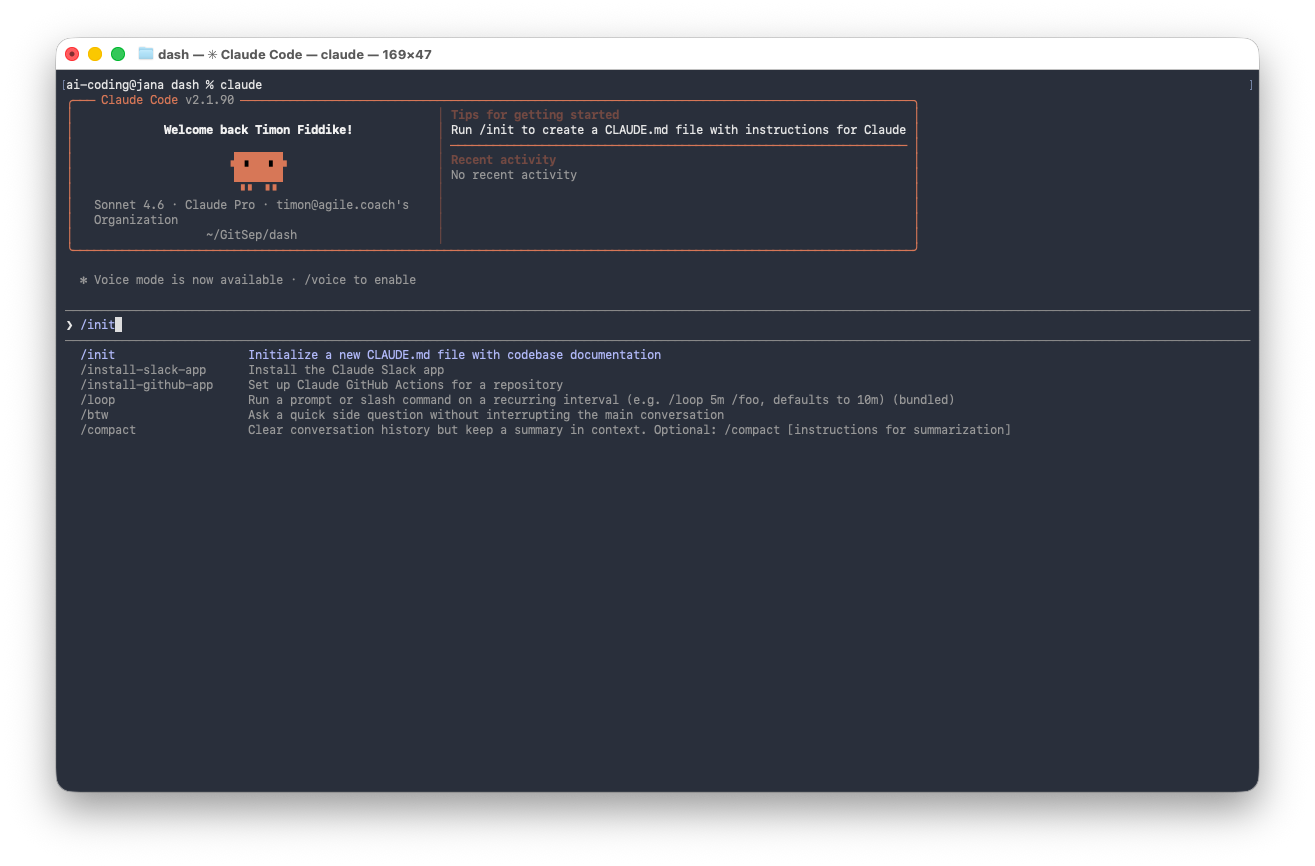Select the /btw side question command
This screenshot has width=1315, height=866.
click(x=95, y=415)
